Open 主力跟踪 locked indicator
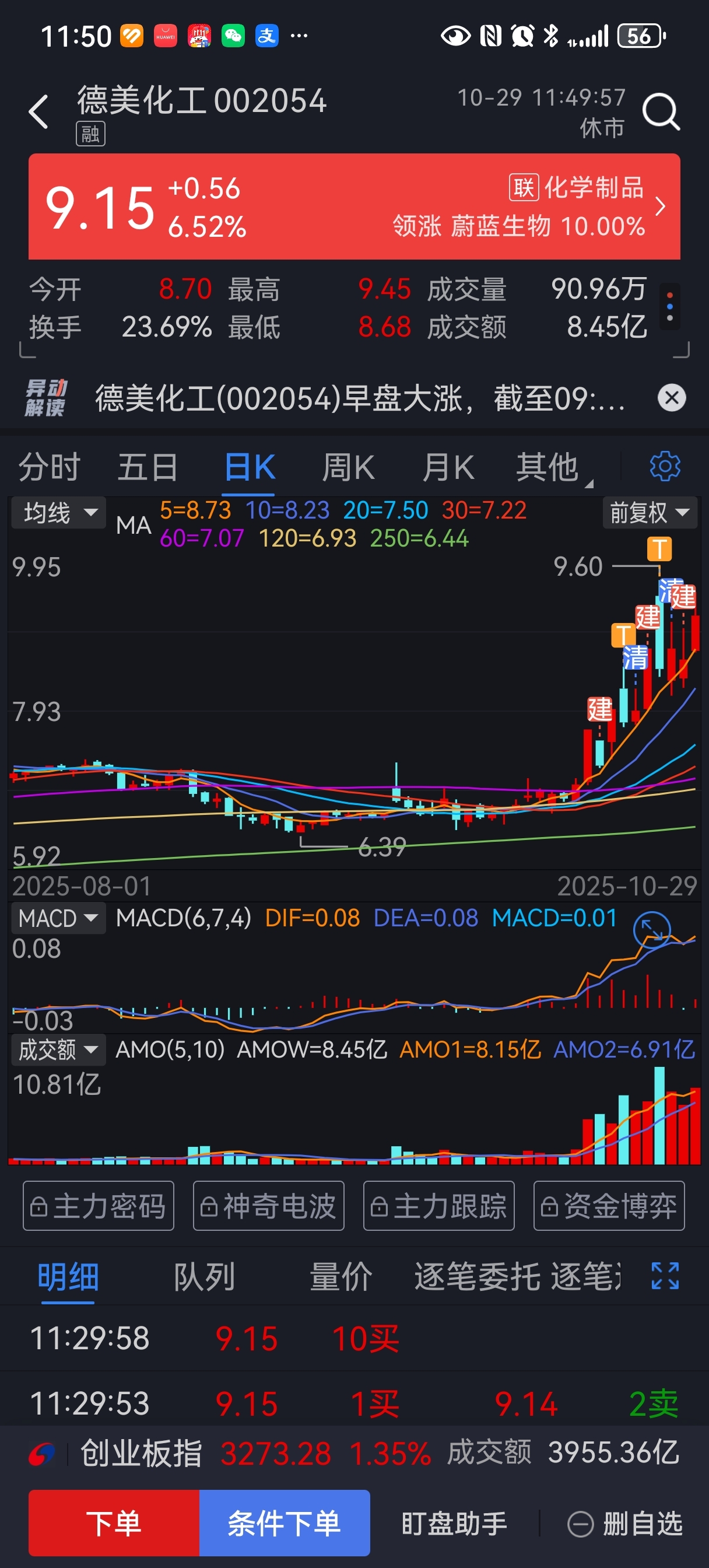Screen dimensions: 709x1568 439,1206
